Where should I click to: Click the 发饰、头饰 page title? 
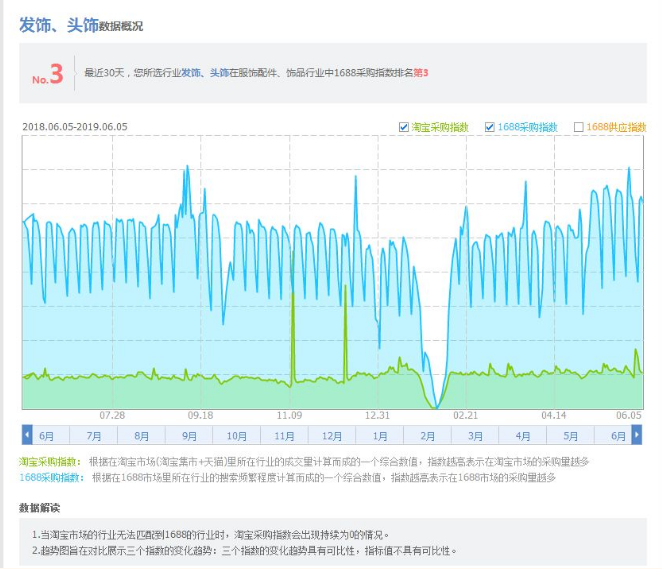[x=58, y=25]
